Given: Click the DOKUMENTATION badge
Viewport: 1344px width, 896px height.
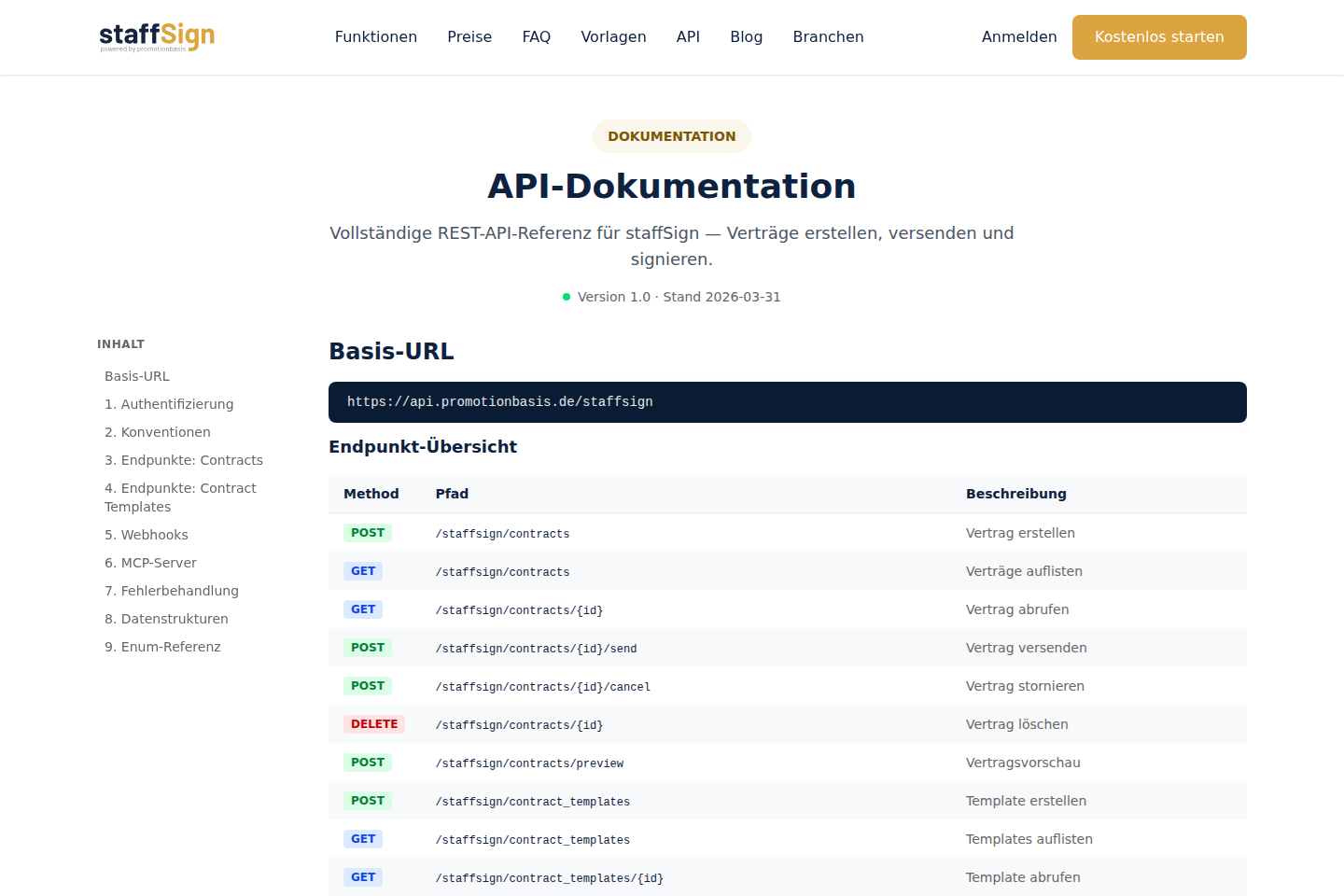Looking at the screenshot, I should pos(672,136).
